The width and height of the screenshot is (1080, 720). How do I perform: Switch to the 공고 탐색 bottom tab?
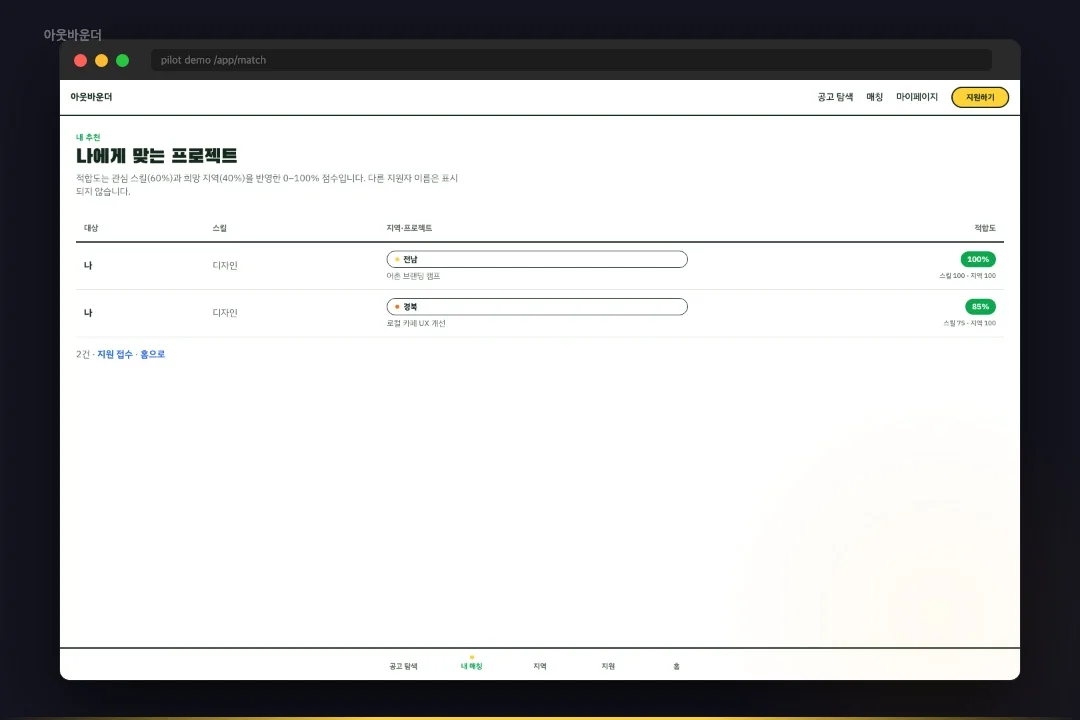pos(403,666)
